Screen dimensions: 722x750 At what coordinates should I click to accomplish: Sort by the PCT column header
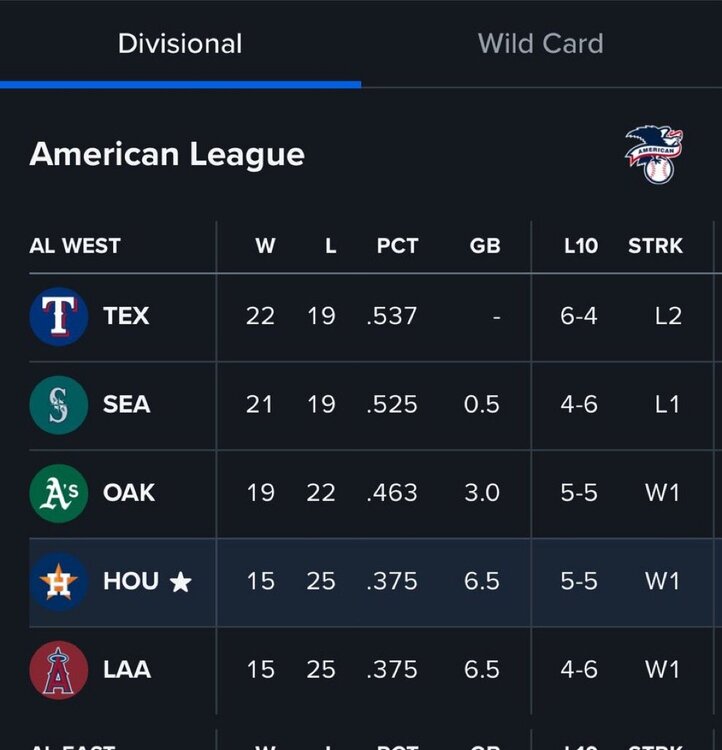tap(397, 246)
